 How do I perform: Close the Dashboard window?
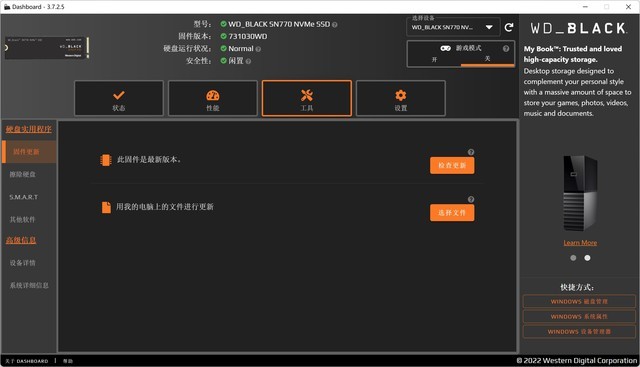click(628, 7)
